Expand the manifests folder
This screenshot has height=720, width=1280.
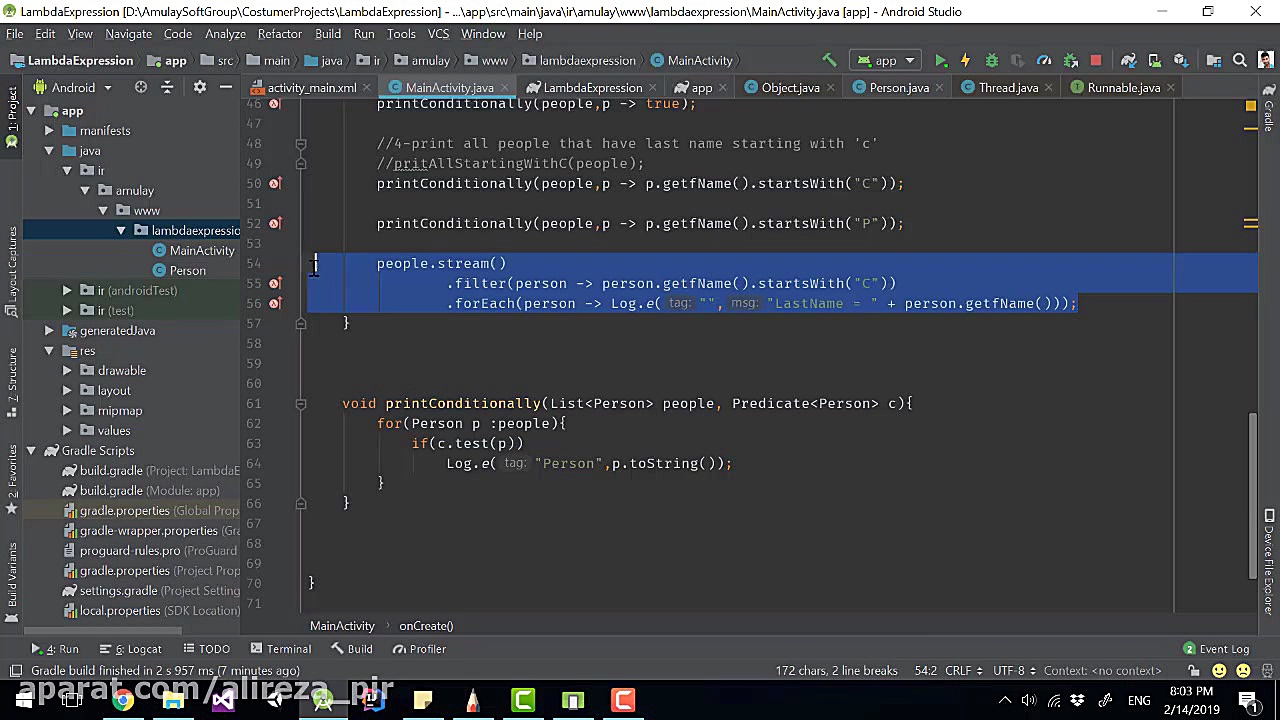pos(49,130)
